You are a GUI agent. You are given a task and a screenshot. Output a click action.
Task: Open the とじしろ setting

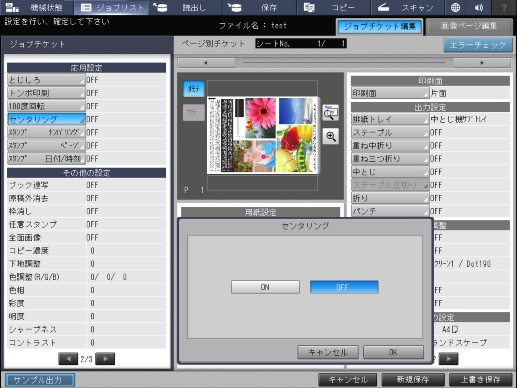click(x=46, y=80)
